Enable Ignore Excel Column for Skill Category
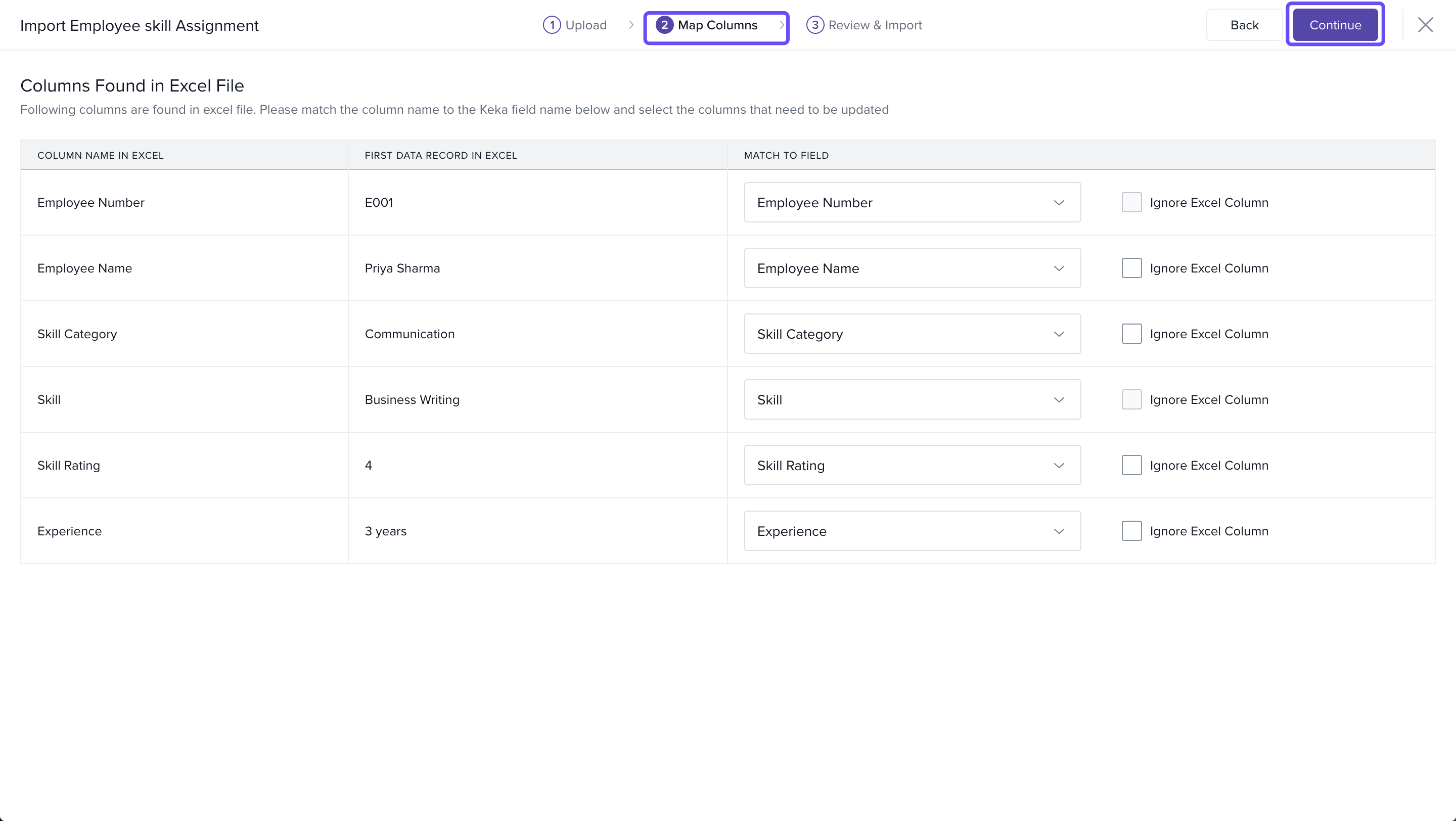The image size is (1456, 821). coord(1131,334)
